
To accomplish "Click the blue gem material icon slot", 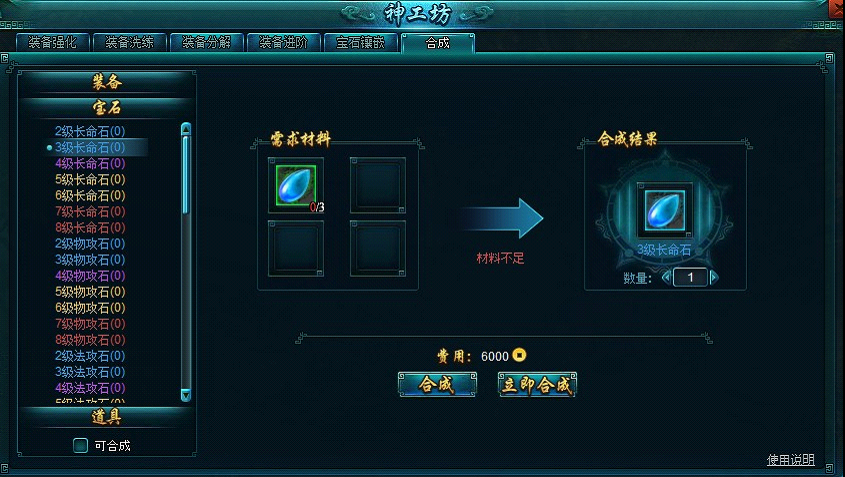I will click(296, 185).
